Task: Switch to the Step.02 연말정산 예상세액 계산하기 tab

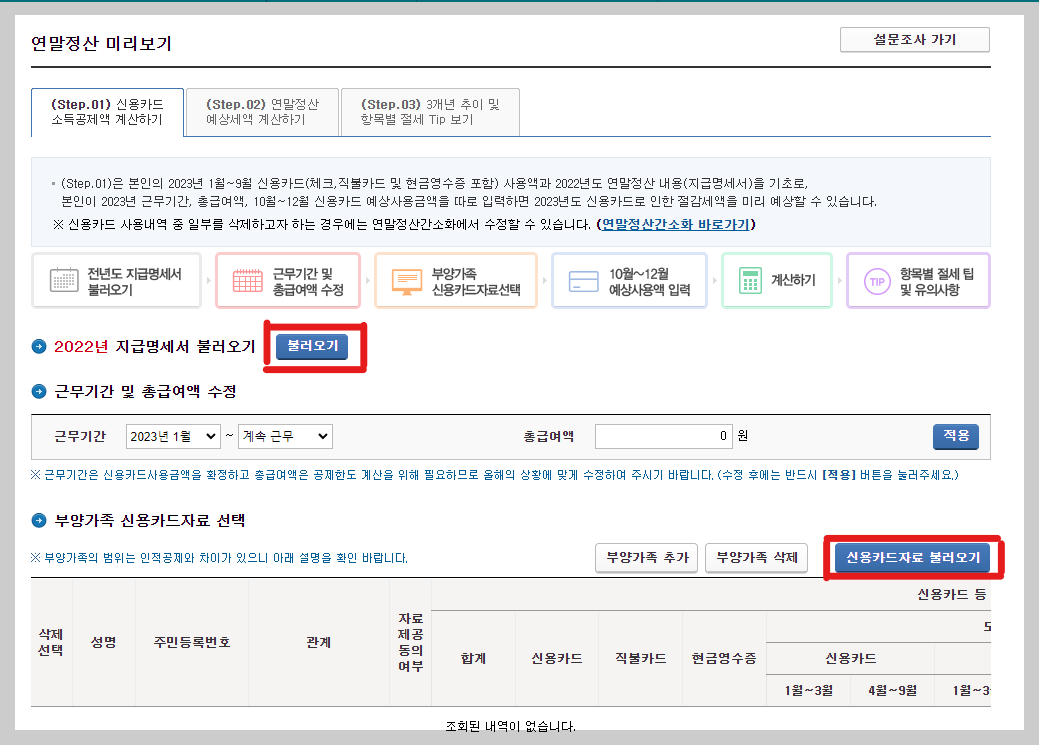Action: (262, 111)
